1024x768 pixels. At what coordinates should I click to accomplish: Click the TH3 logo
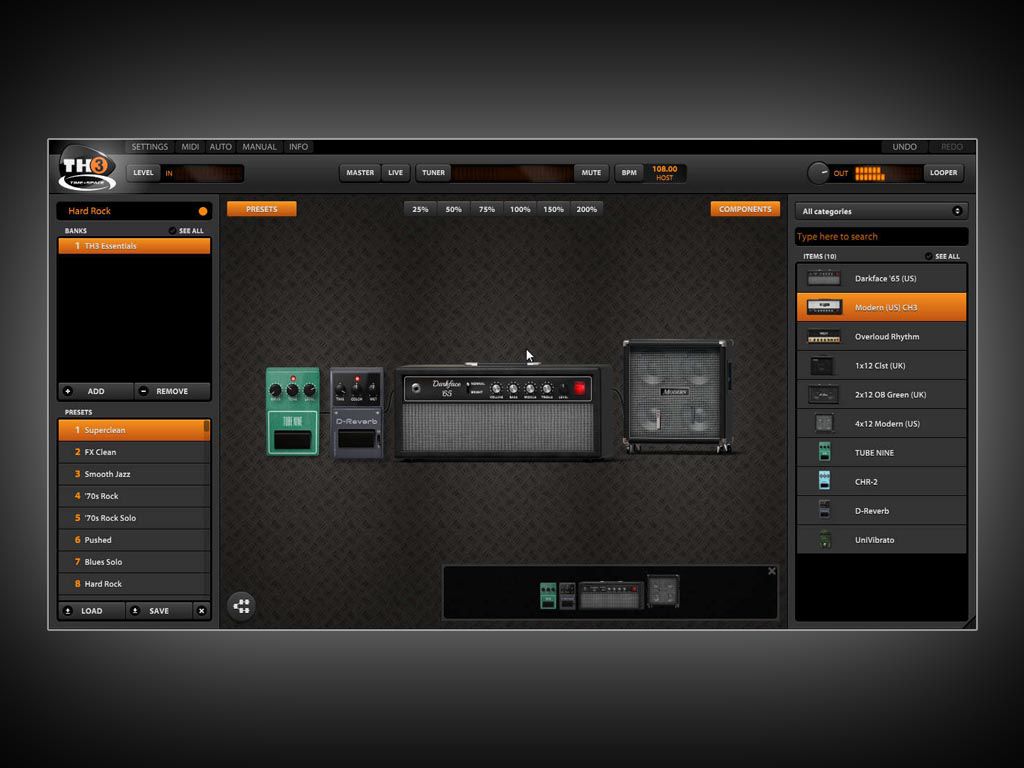87,168
